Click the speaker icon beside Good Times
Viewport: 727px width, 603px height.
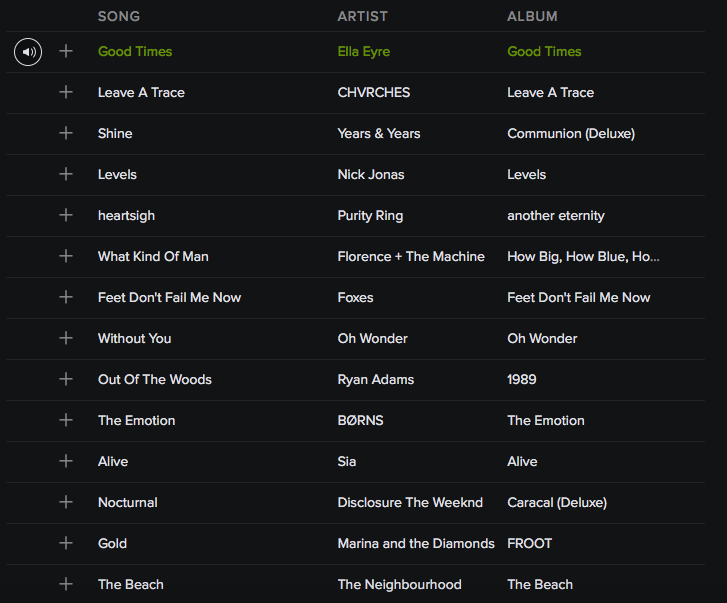coord(28,52)
